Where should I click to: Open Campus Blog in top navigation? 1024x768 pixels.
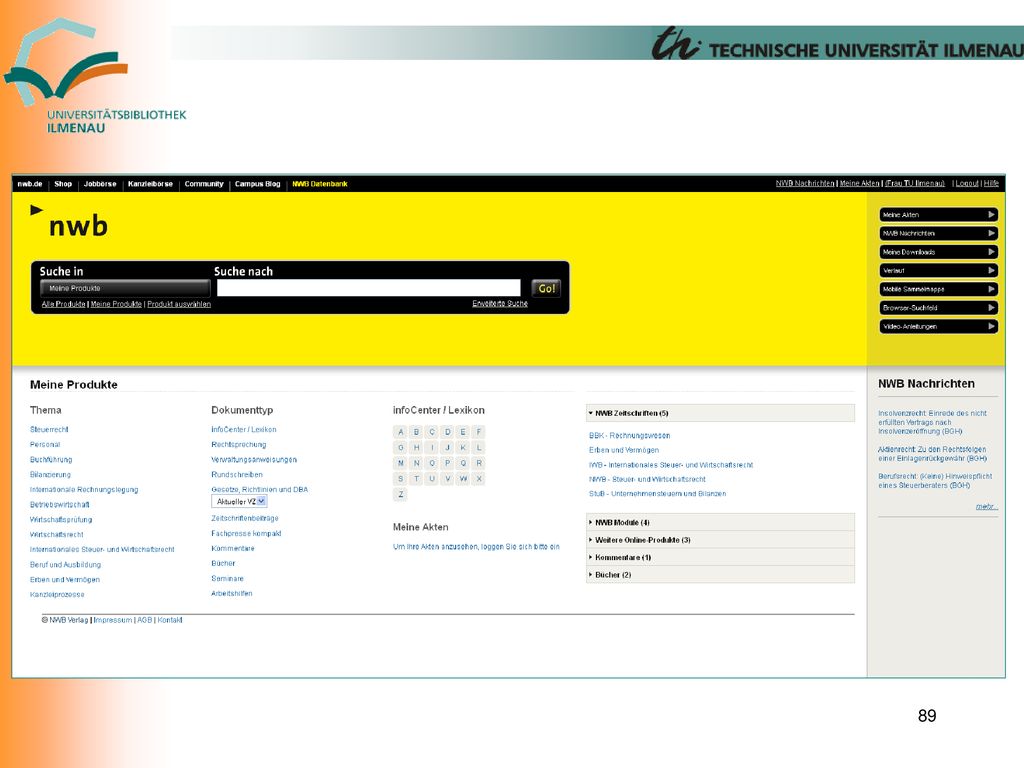tap(257, 184)
